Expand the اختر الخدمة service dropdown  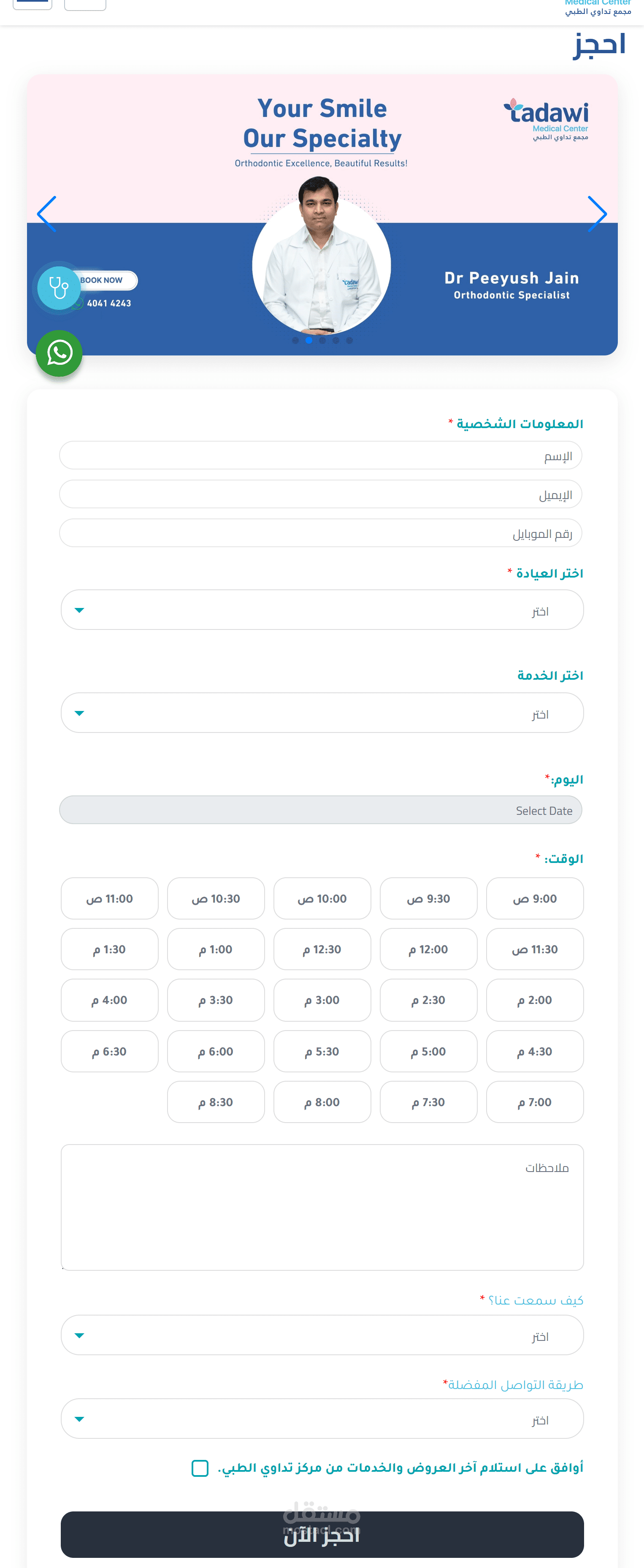point(322,713)
